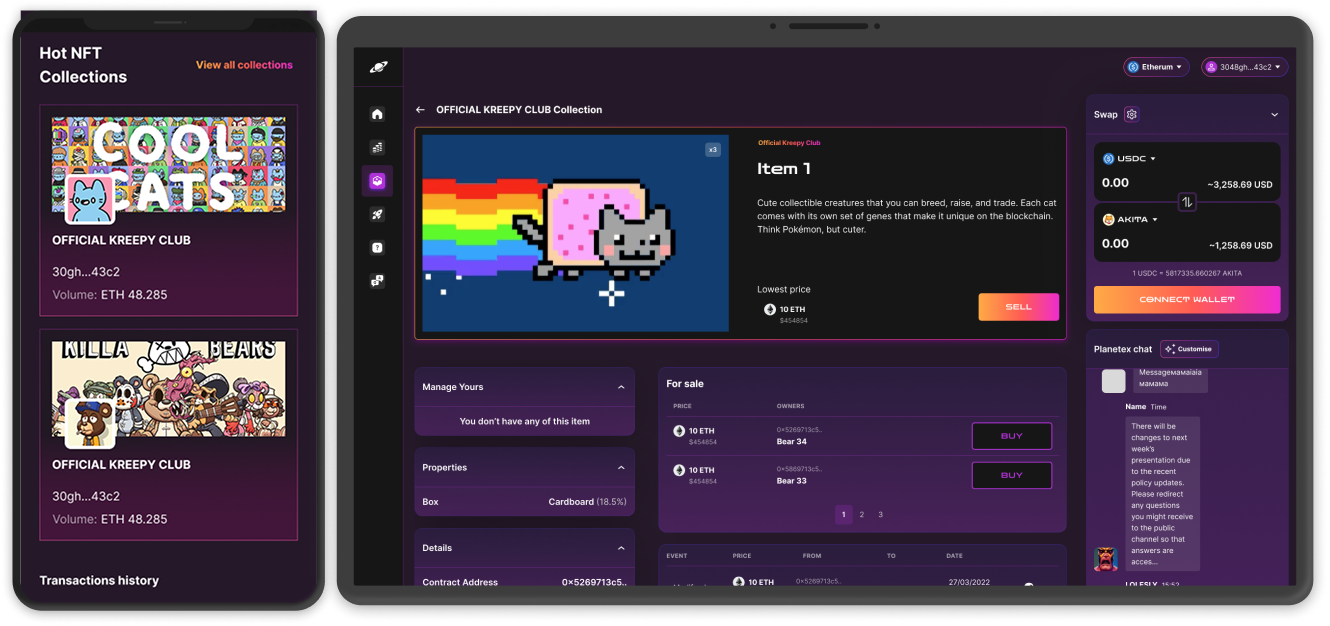
Task: Open the question mark help sidebar icon
Action: 377,247
